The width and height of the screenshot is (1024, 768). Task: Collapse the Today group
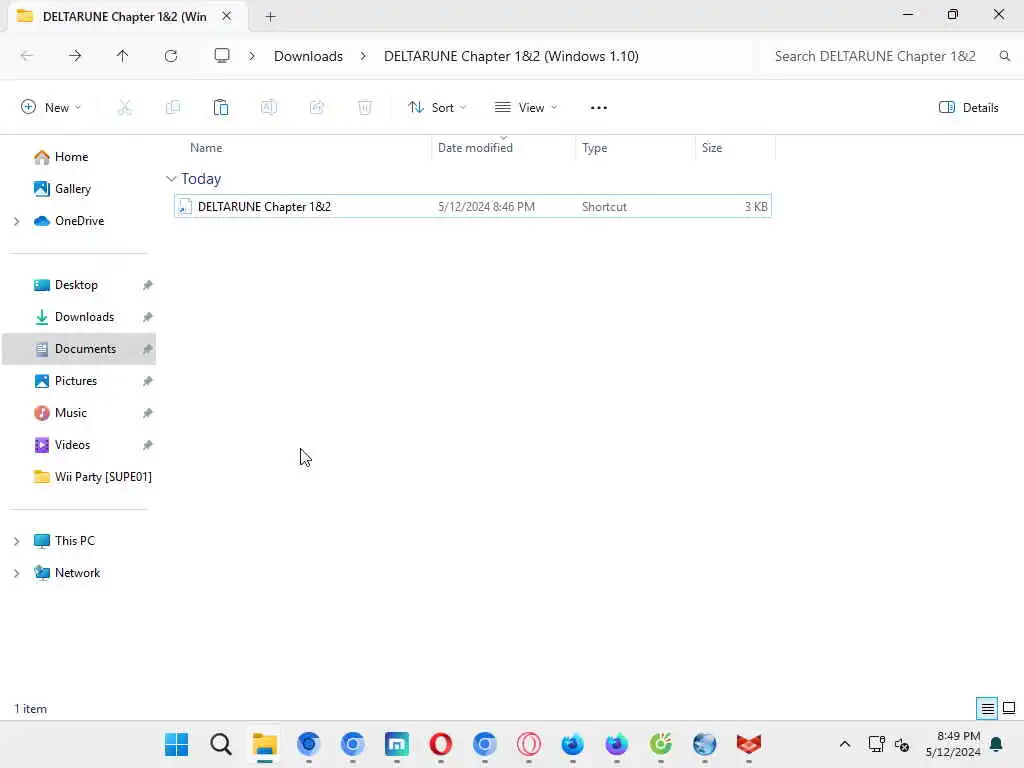click(171, 178)
